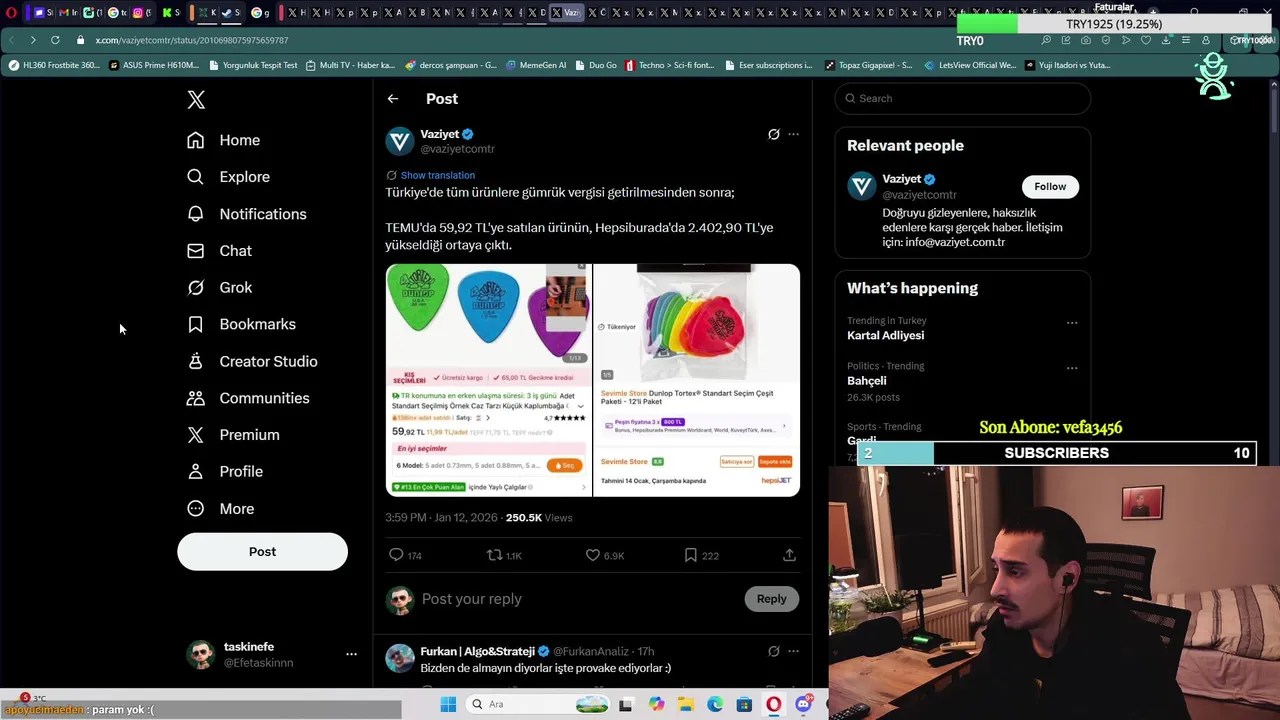Click the browser forward arrow
The height and width of the screenshot is (720, 1280).
pos(32,40)
